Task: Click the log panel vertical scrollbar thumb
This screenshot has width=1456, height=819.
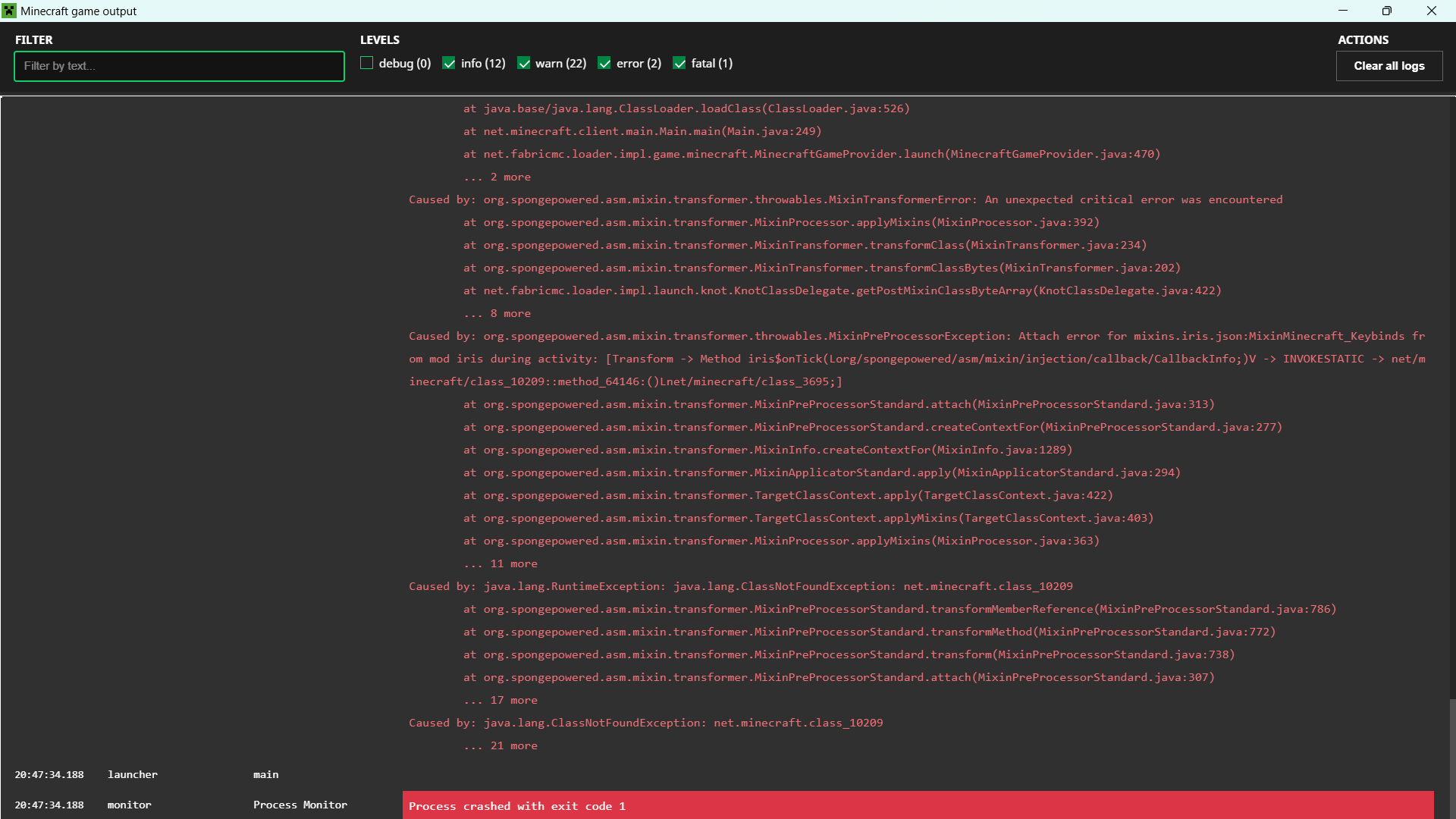Action: pyautogui.click(x=1451, y=758)
